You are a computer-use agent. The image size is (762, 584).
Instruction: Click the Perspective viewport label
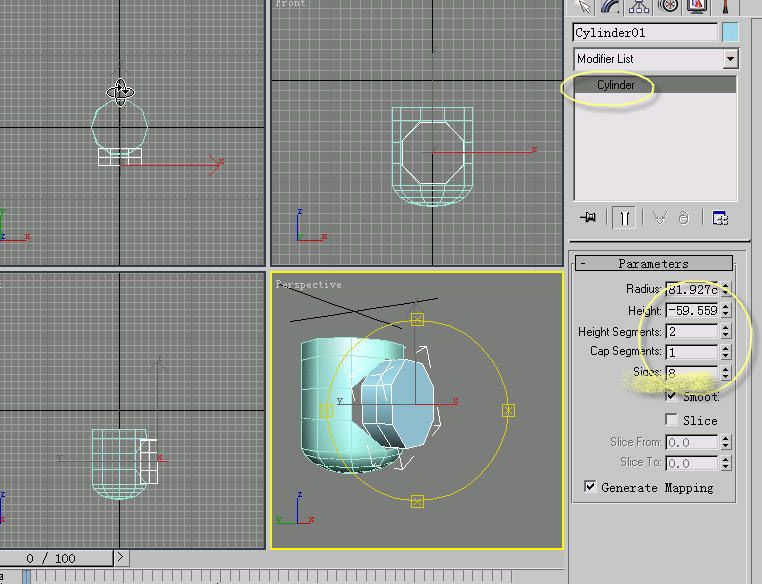(x=309, y=285)
